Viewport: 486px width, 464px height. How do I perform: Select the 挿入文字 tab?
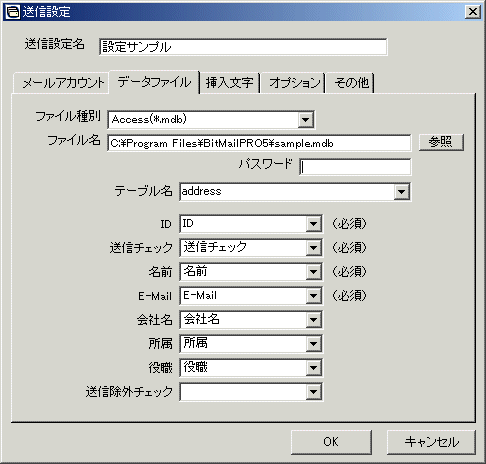[230, 83]
